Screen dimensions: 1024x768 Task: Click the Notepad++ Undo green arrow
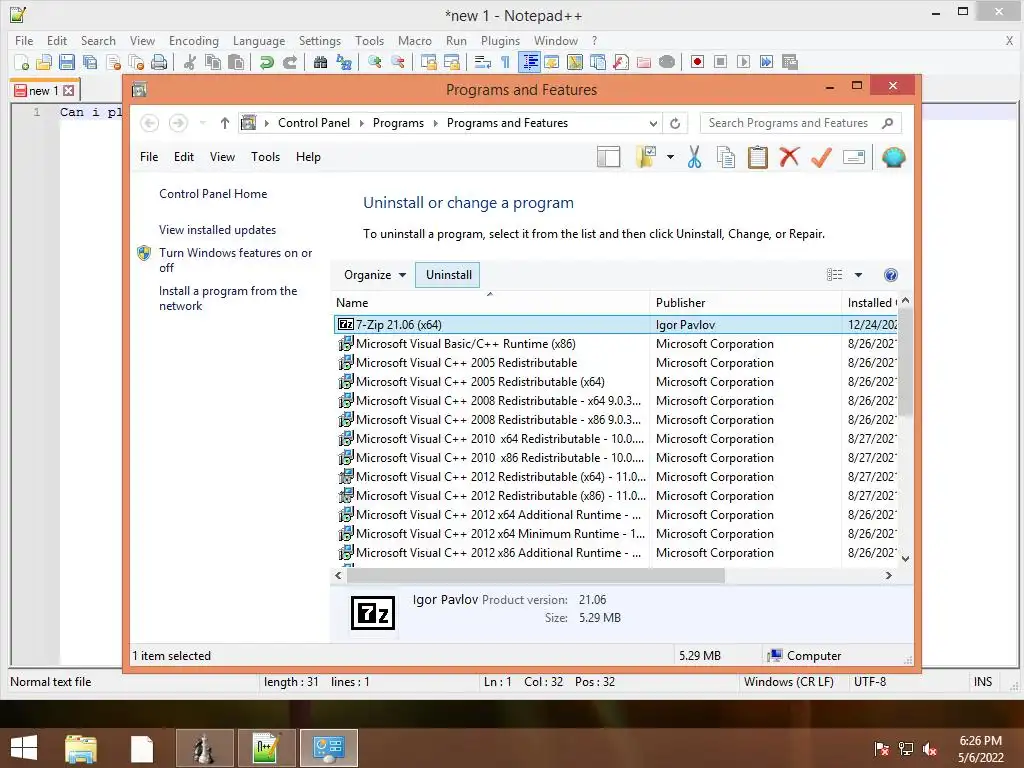click(x=266, y=62)
